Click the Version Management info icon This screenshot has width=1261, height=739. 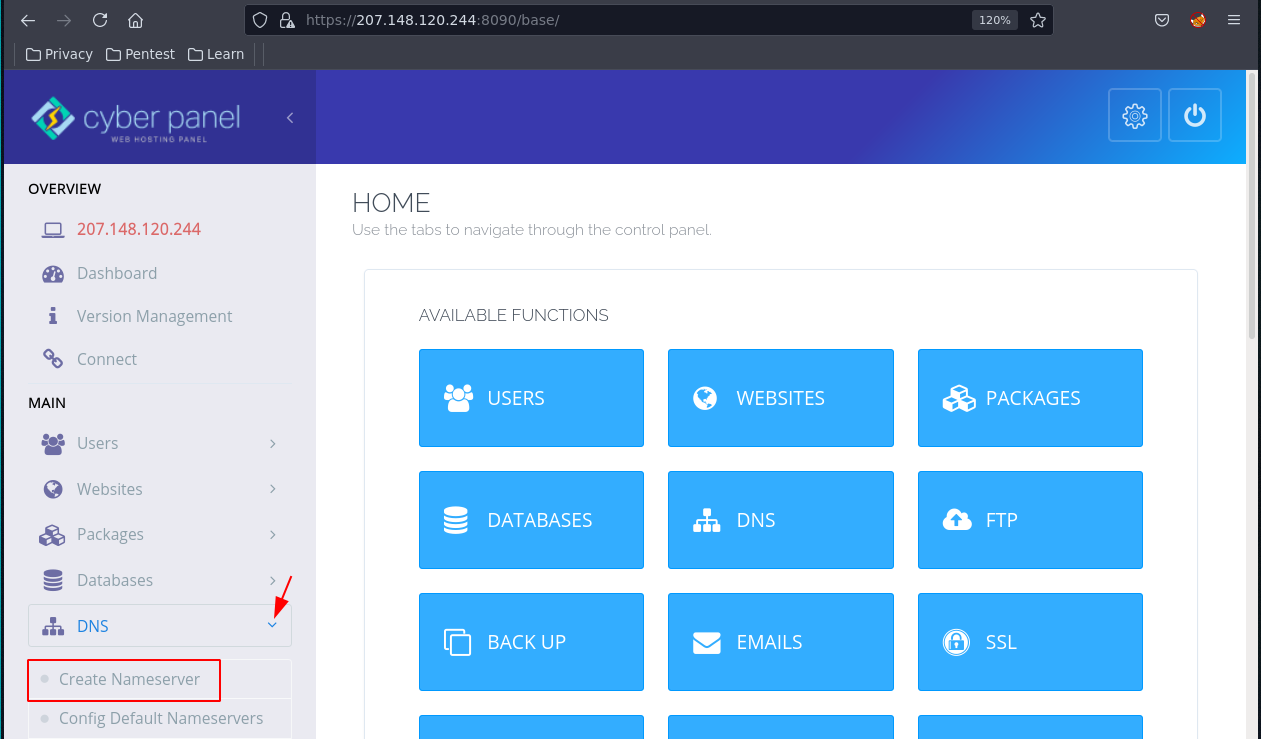click(53, 316)
